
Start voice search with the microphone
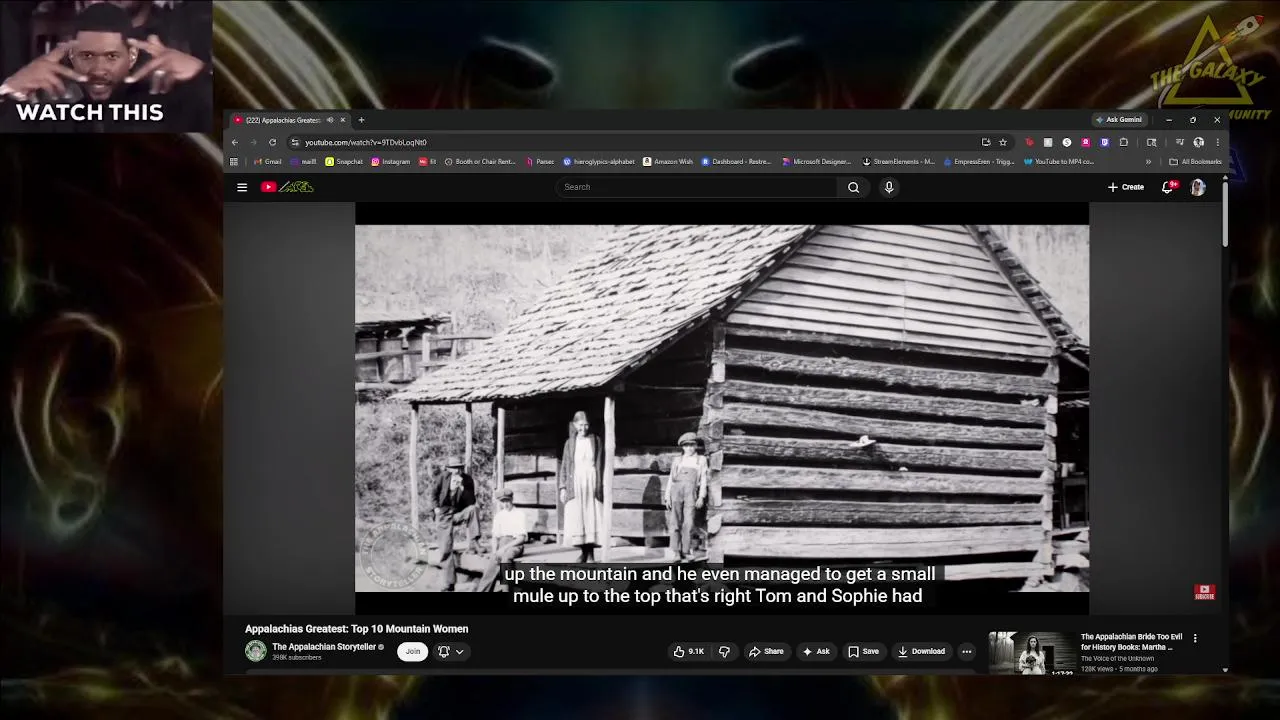click(888, 187)
